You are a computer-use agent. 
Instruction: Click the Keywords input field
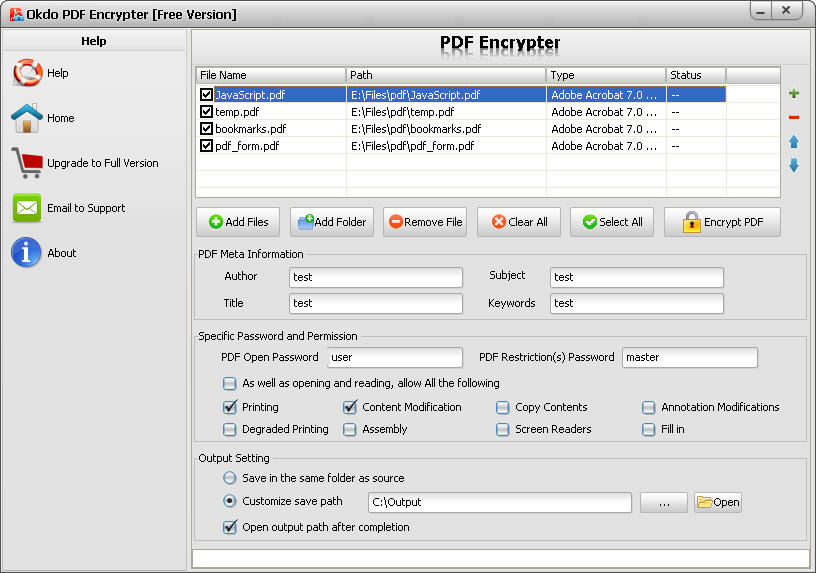click(636, 303)
